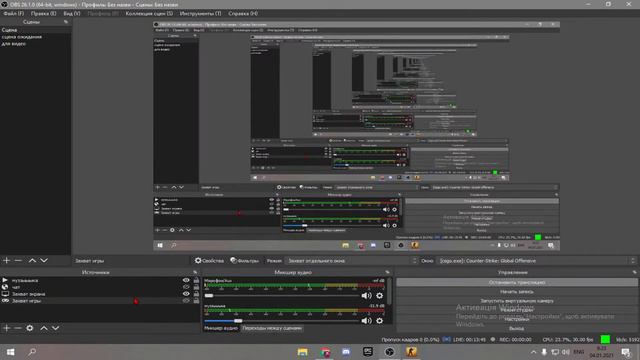Open File Explorer from taskbar

click(x=302, y=352)
